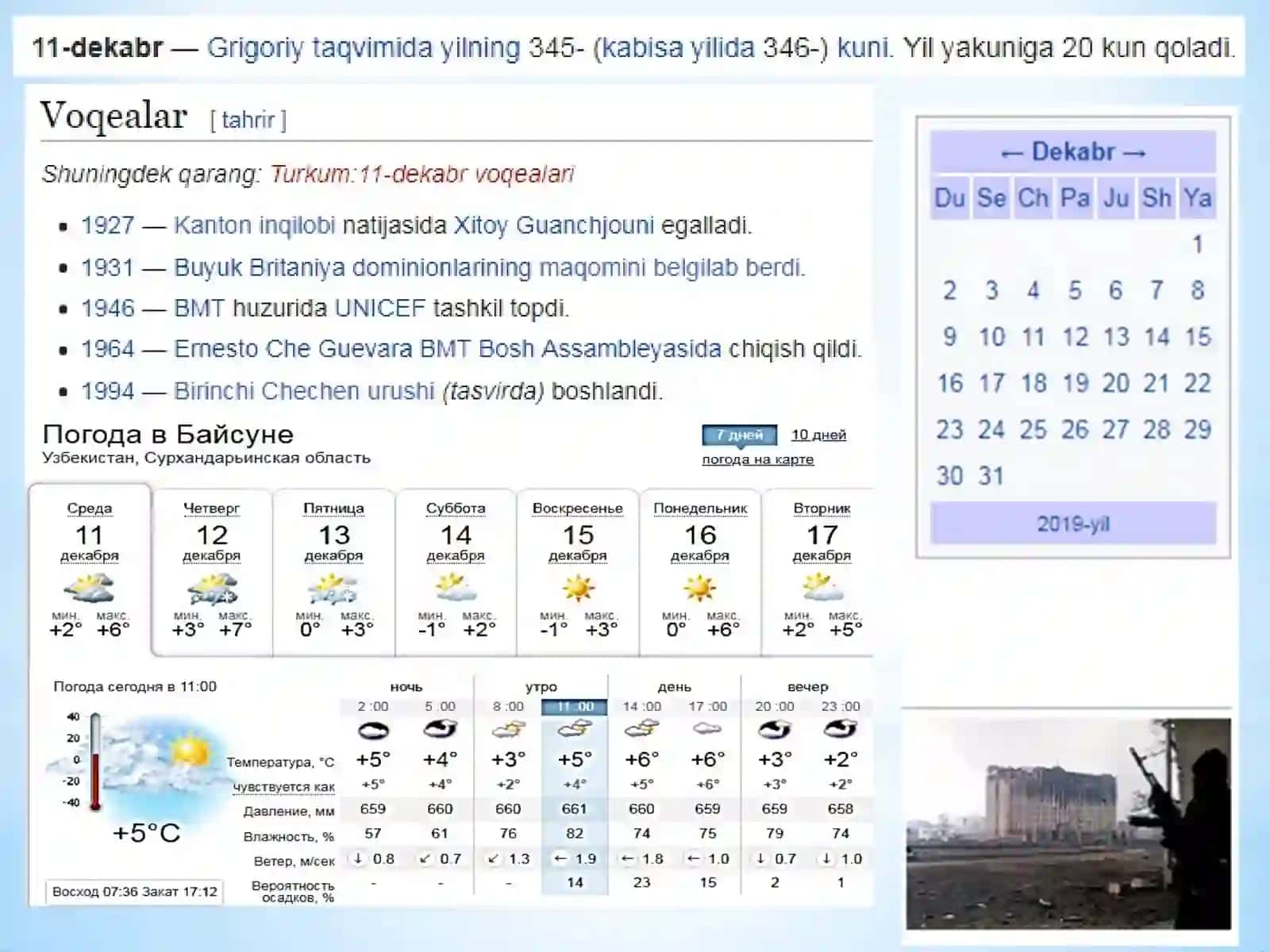Click the 8:00 morning weather icon
The height and width of the screenshot is (952, 1270).
[508, 729]
